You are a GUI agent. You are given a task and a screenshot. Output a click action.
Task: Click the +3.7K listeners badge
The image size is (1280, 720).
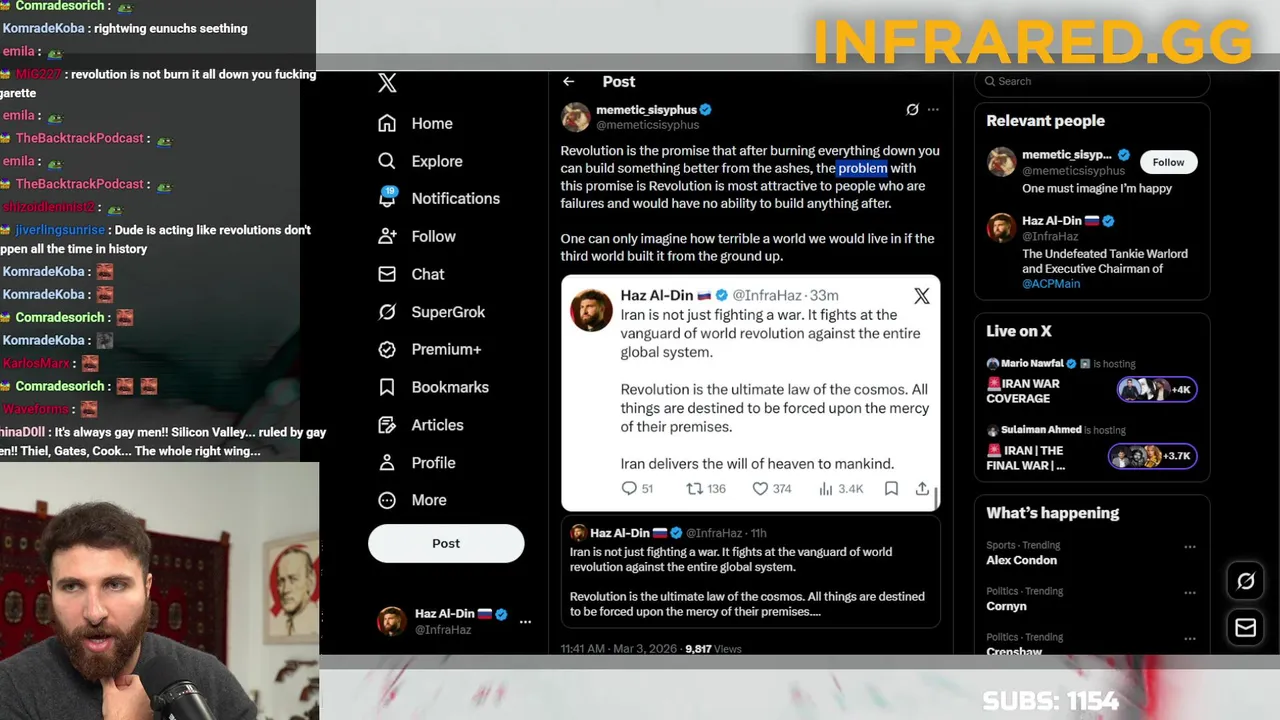pos(1152,456)
